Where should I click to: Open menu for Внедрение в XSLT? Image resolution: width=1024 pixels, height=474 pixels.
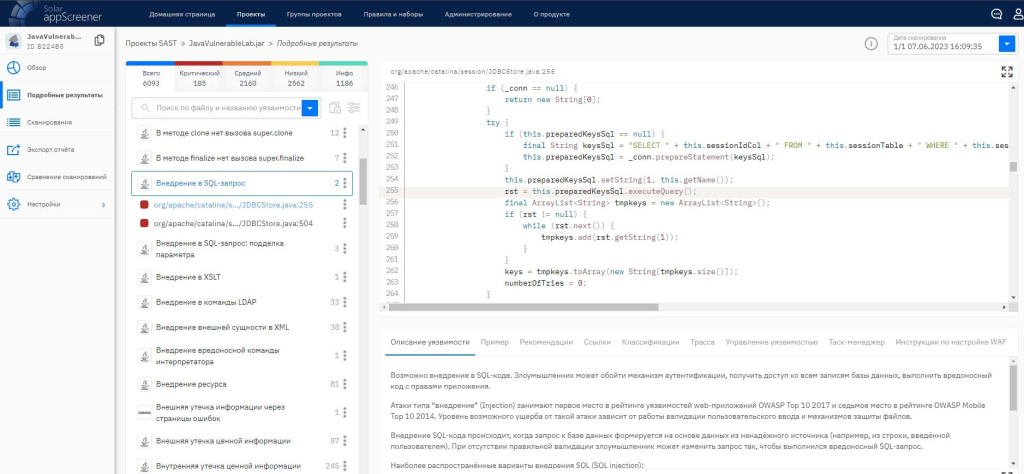click(345, 277)
